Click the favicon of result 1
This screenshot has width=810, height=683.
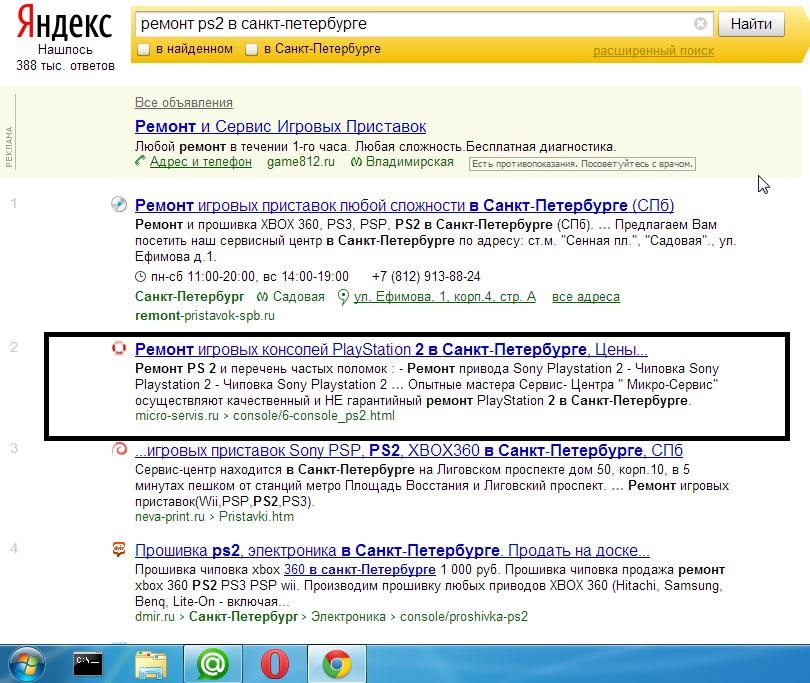tap(119, 204)
